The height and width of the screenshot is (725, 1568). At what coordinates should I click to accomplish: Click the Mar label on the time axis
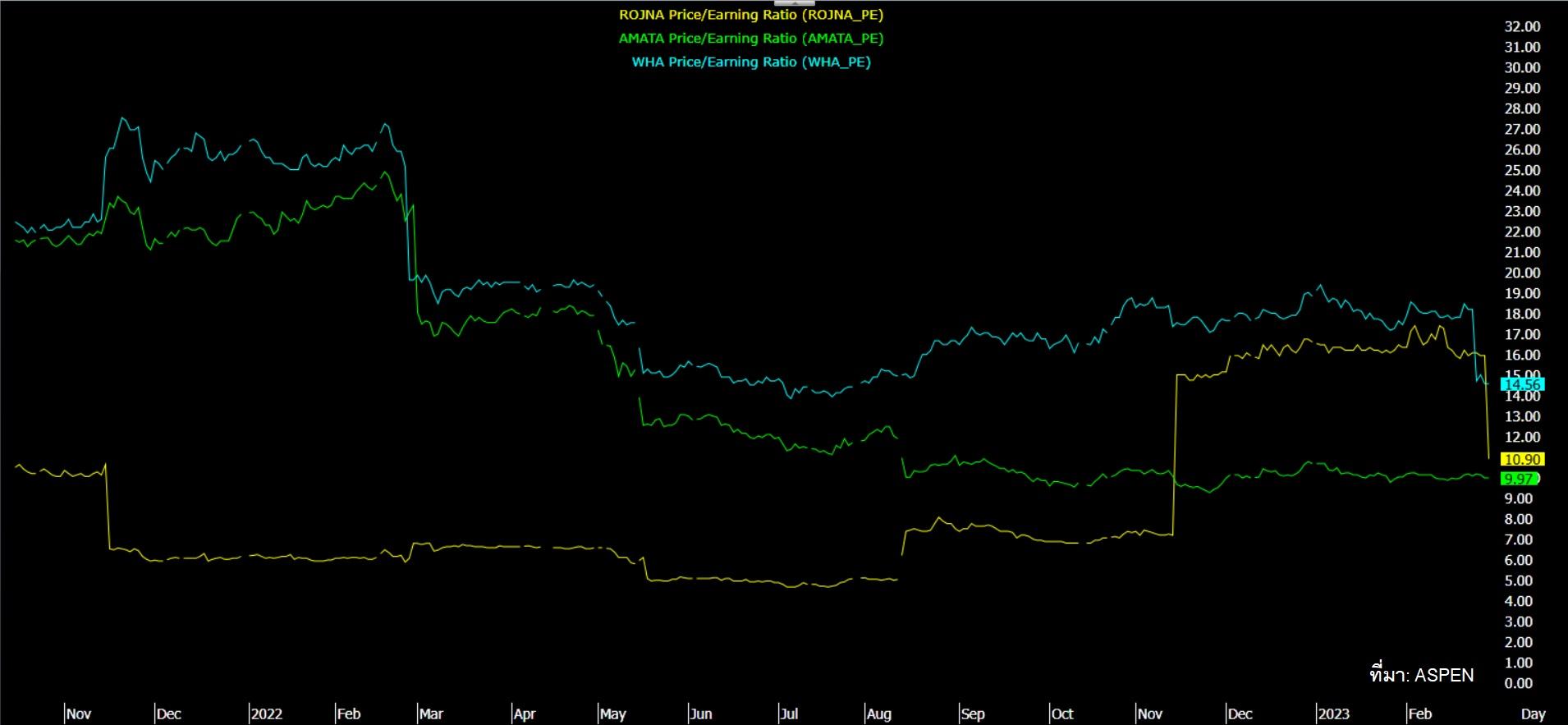coord(432,714)
